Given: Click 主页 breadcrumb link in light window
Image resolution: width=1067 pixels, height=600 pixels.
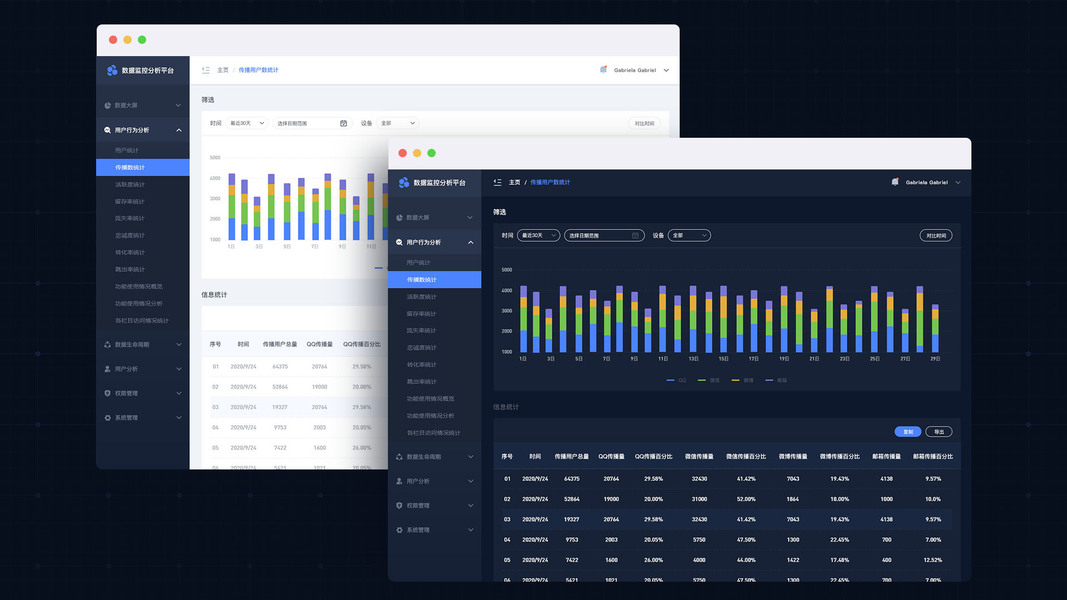Looking at the screenshot, I should (223, 70).
